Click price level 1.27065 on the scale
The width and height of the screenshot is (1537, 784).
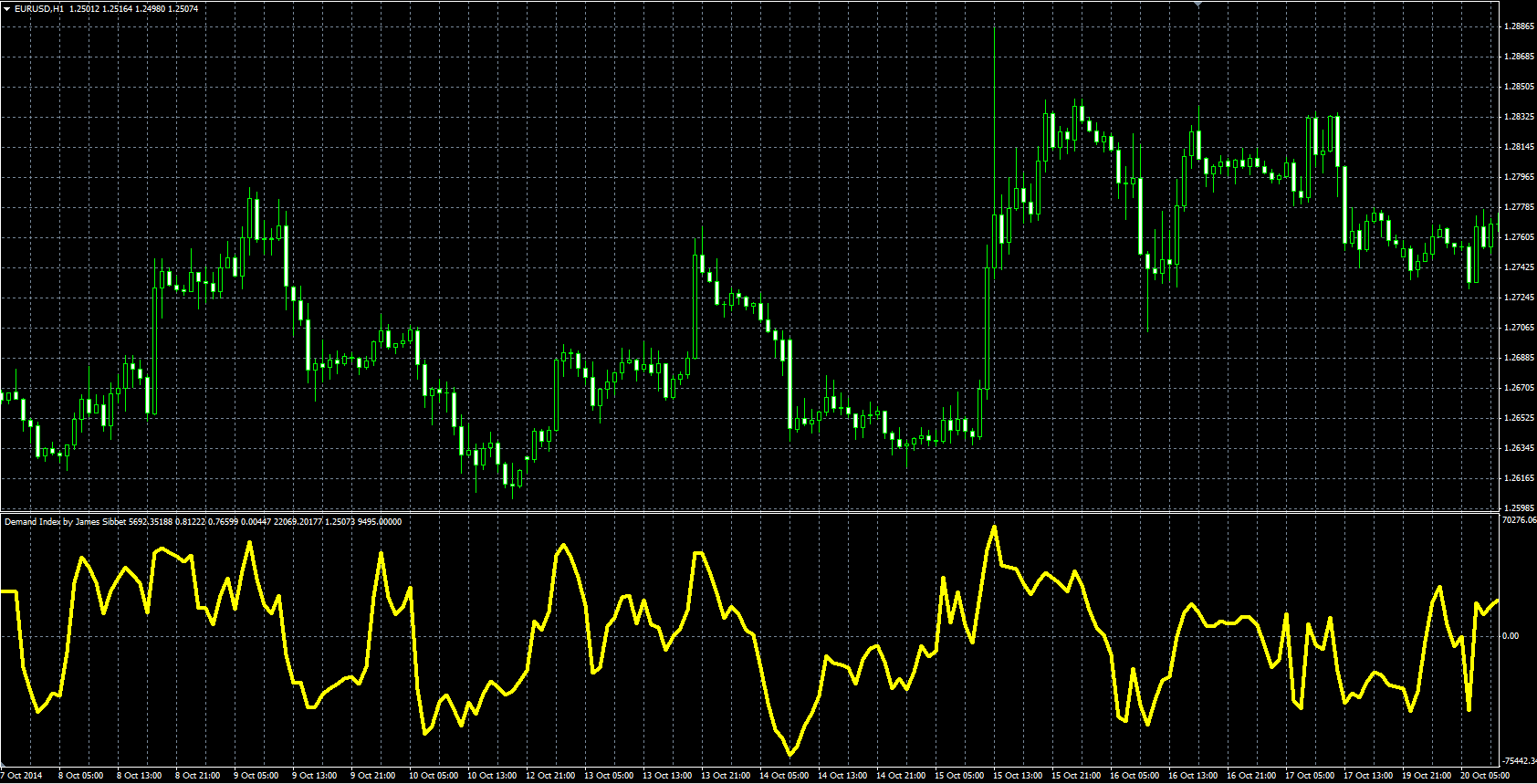click(x=1518, y=328)
